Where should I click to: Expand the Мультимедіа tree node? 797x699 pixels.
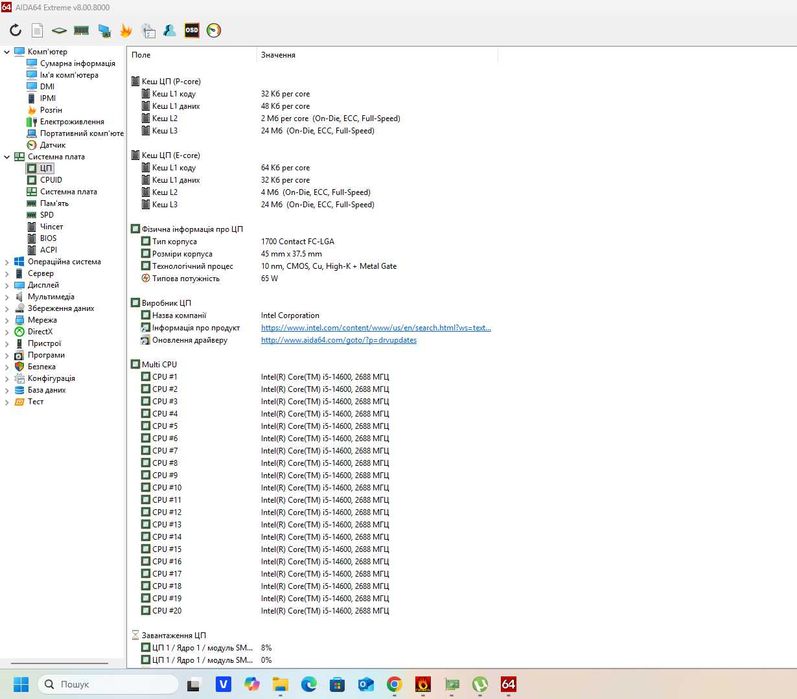click(x=7, y=297)
